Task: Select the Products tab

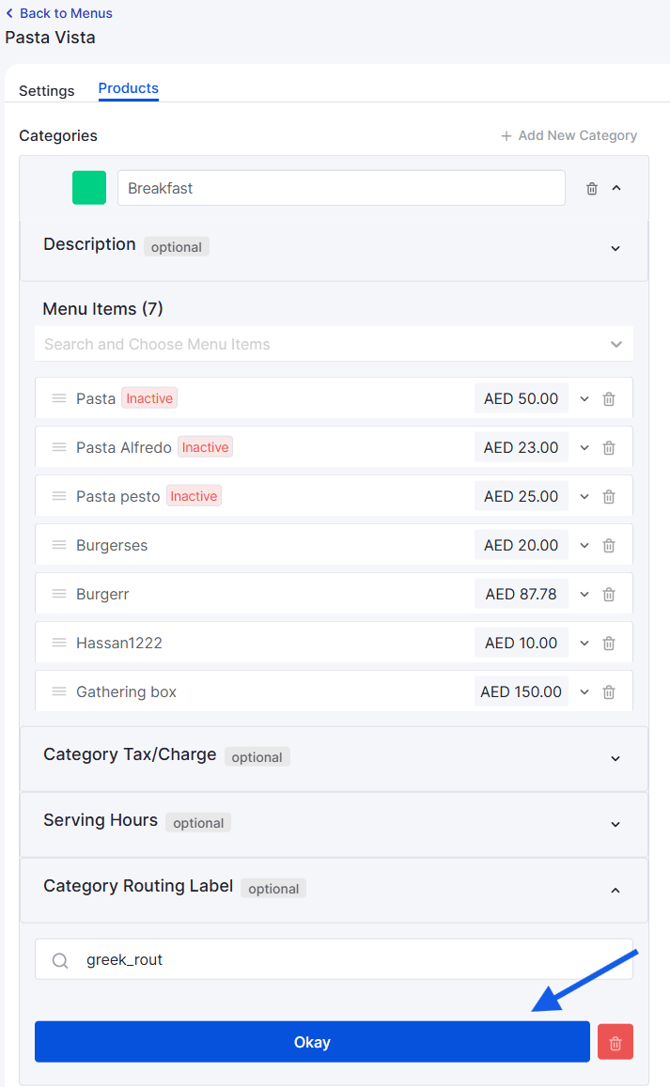Action: [128, 89]
